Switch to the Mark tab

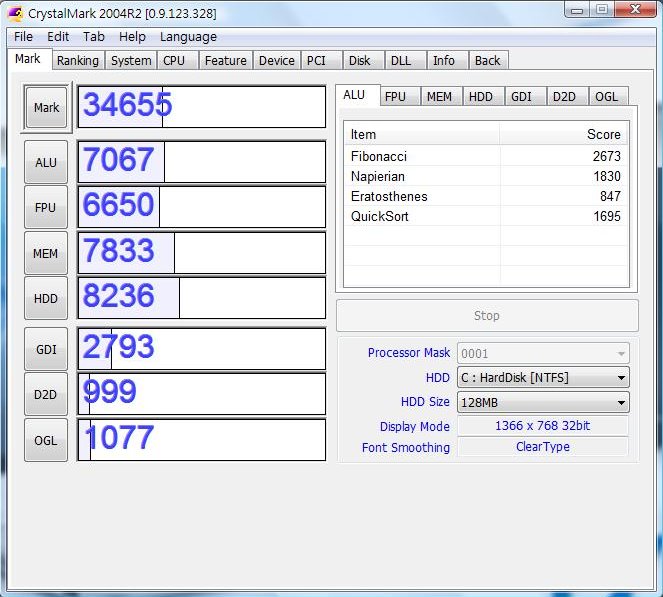point(28,59)
